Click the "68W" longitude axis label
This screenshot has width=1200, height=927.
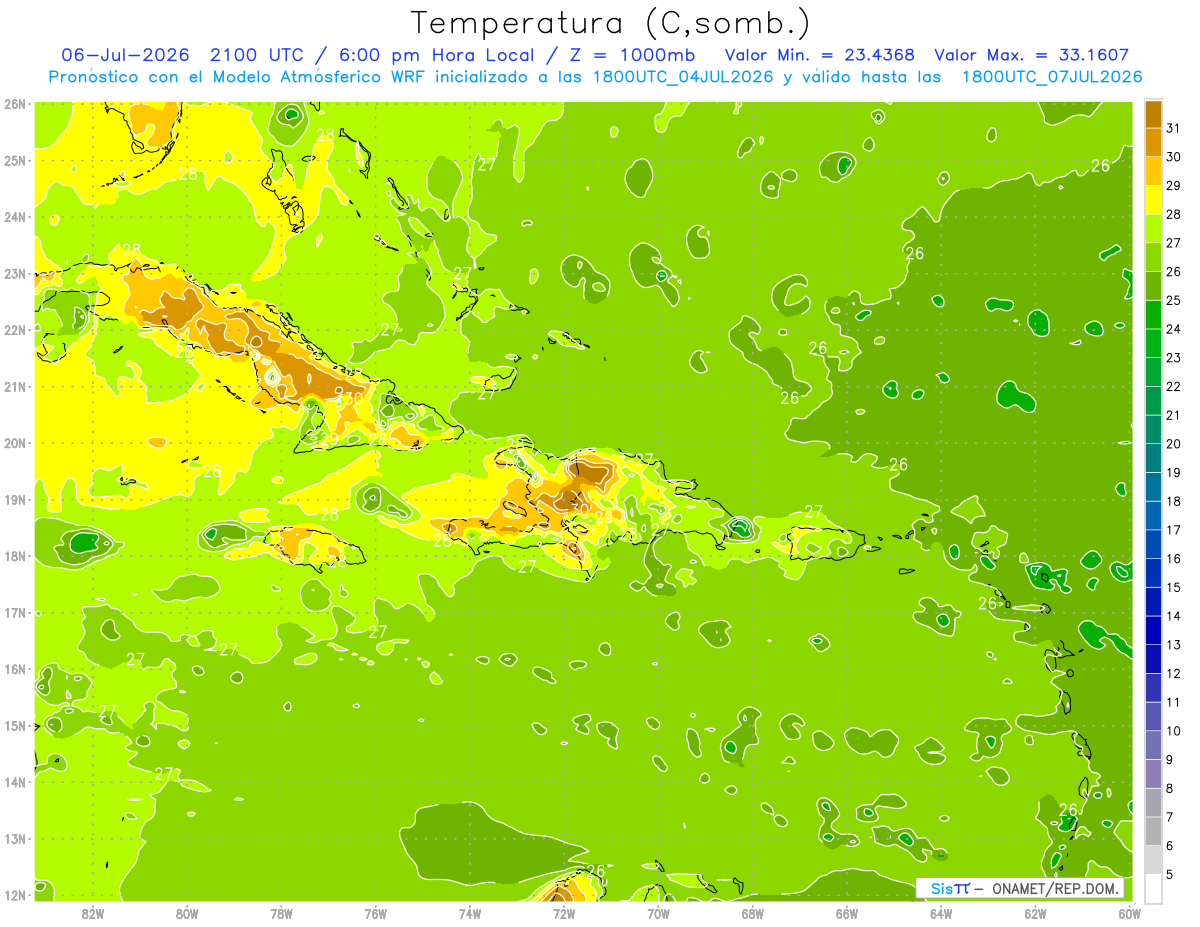point(753,913)
